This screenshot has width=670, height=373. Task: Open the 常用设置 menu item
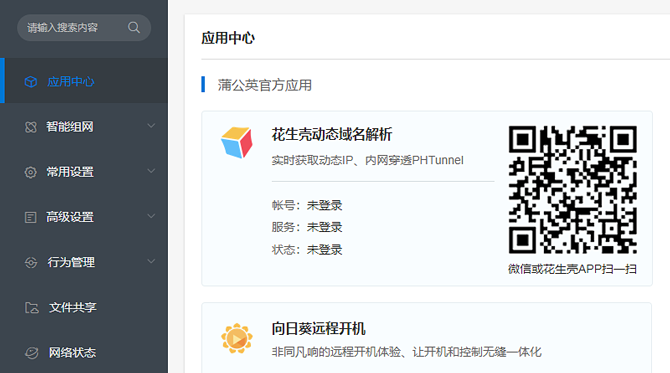[x=84, y=172]
